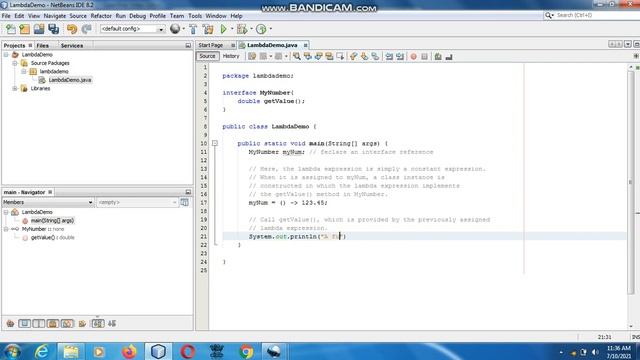Viewport: 640px width, 360px height.
Task: Collapse the lambdademo package node
Action: 24,71
